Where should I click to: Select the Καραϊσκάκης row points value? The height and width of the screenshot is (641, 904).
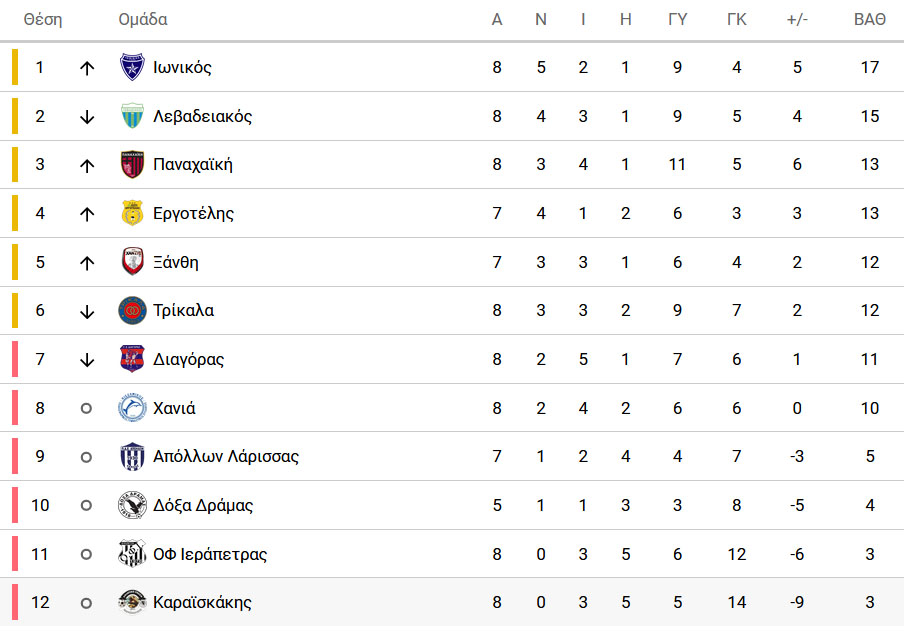point(870,602)
